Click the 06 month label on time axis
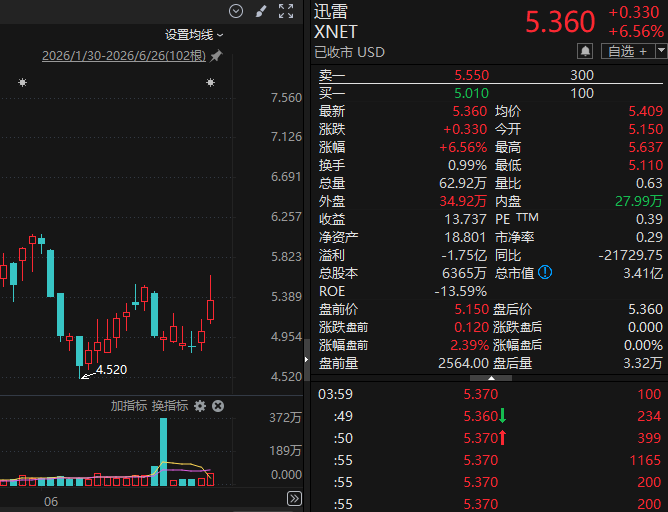Viewport: 668px width, 512px height. coord(51,501)
